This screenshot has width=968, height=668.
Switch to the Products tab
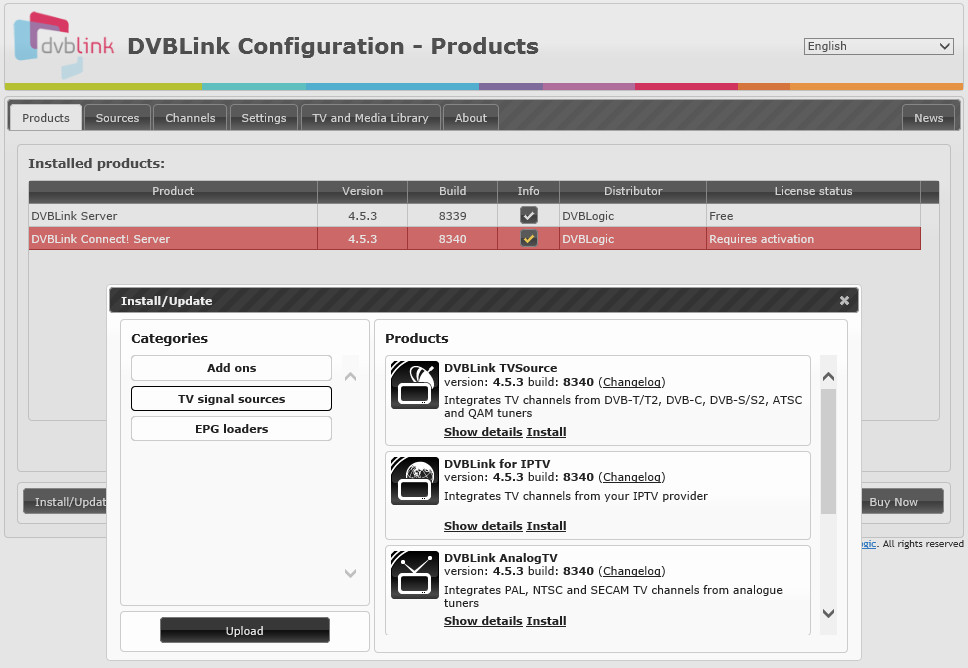[46, 117]
